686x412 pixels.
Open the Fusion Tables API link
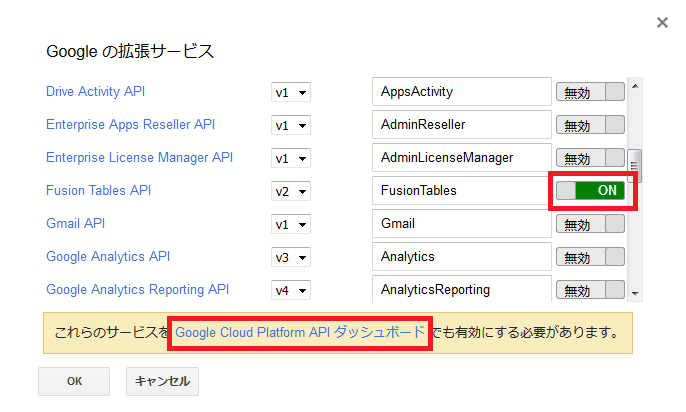(x=98, y=191)
